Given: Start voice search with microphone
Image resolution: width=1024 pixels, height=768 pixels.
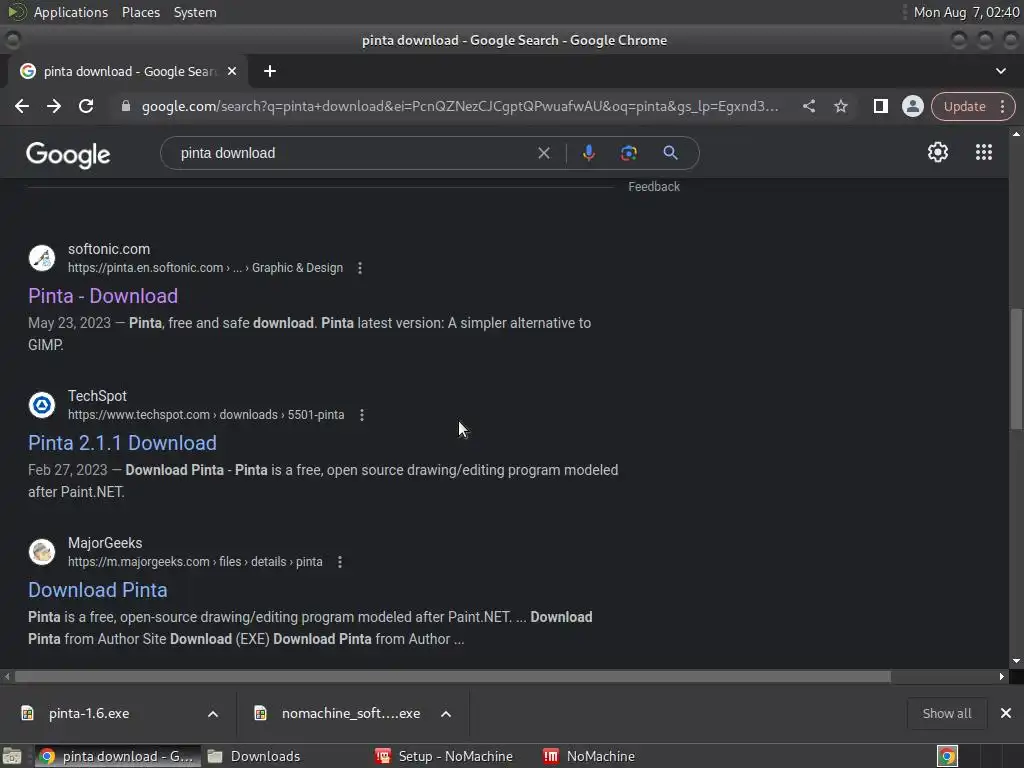Looking at the screenshot, I should tap(588, 153).
